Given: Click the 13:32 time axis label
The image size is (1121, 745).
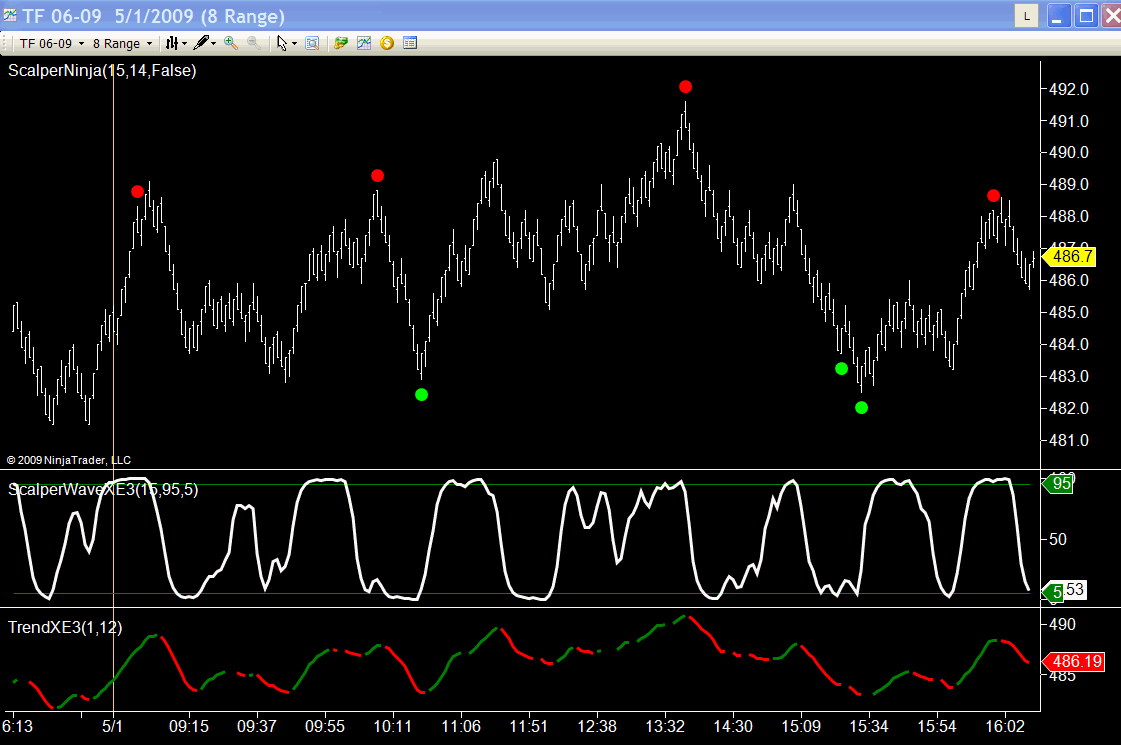Looking at the screenshot, I should click(665, 726).
